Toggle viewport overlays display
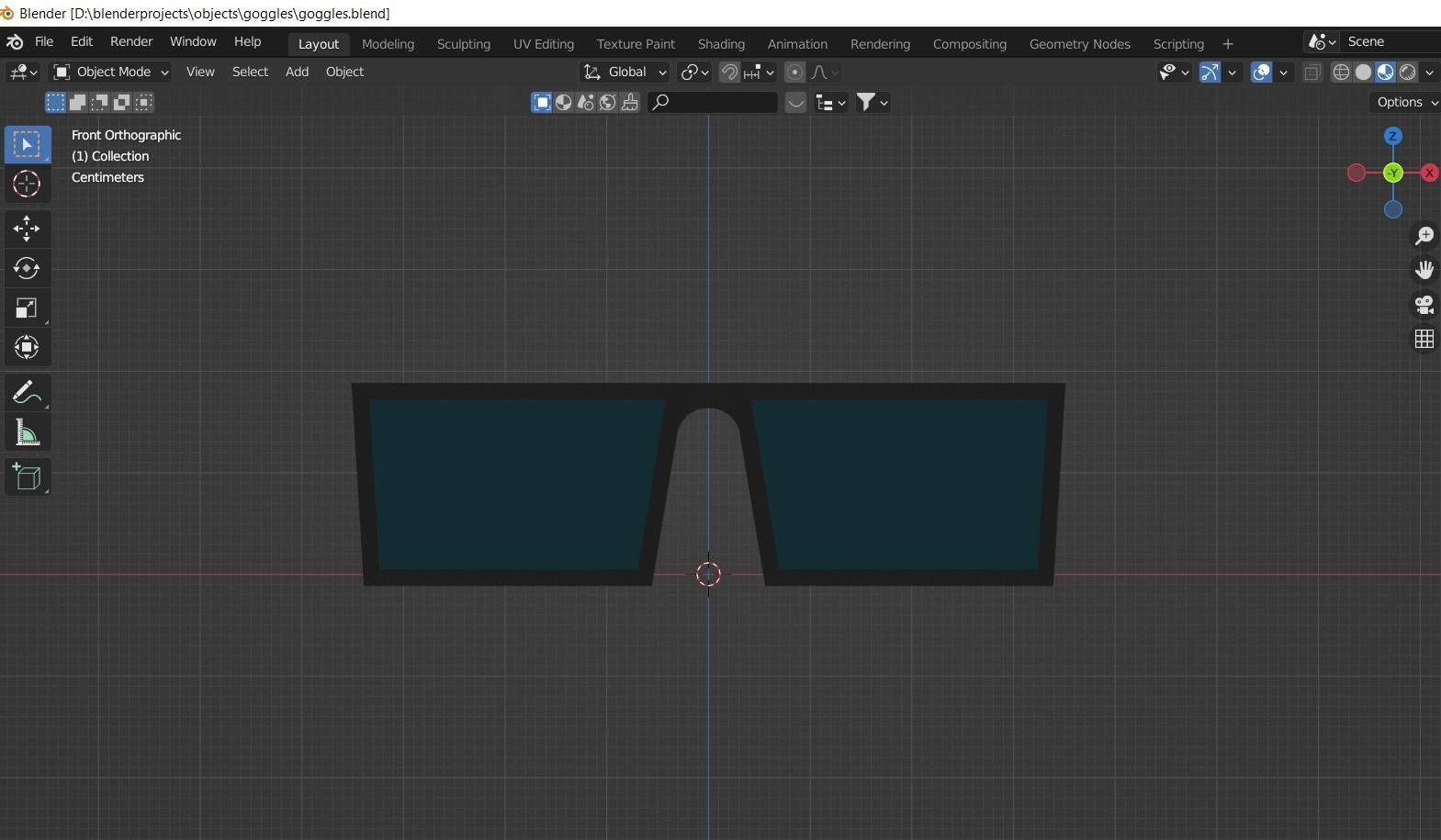Image resolution: width=1441 pixels, height=840 pixels. click(x=1262, y=72)
